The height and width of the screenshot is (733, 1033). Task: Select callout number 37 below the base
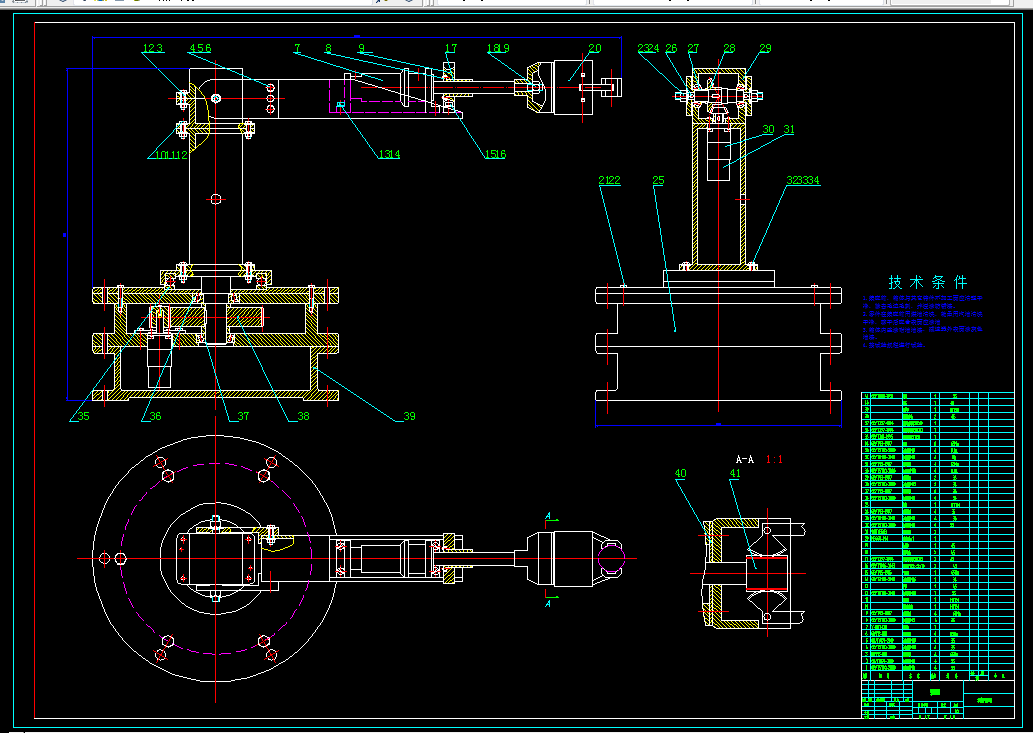[243, 416]
